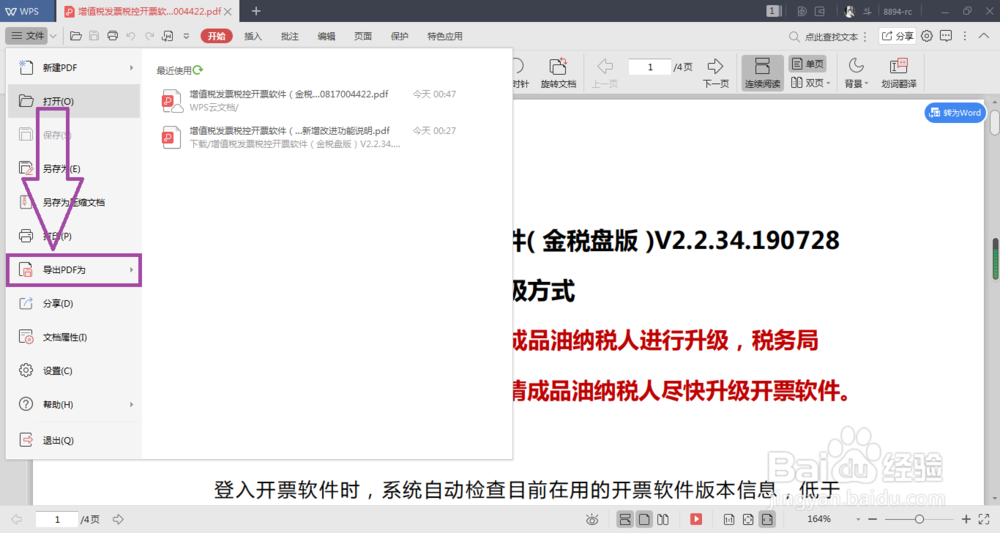Screen dimensions: 1000x533
Task: Click the 分享 share button
Action: [x=898, y=36]
